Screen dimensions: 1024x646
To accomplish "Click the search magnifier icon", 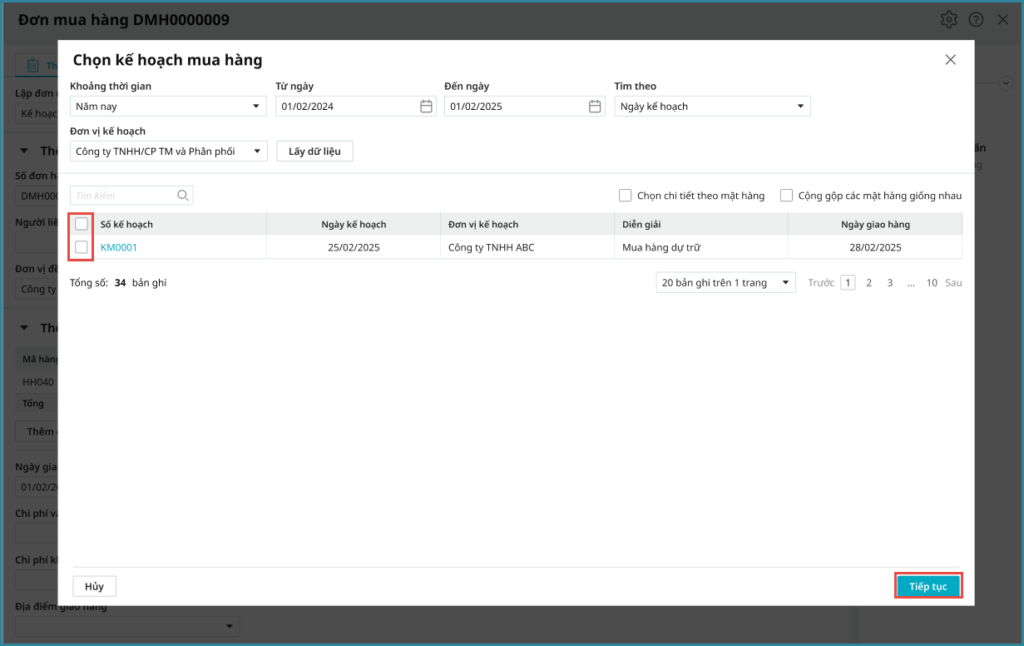I will coord(183,196).
